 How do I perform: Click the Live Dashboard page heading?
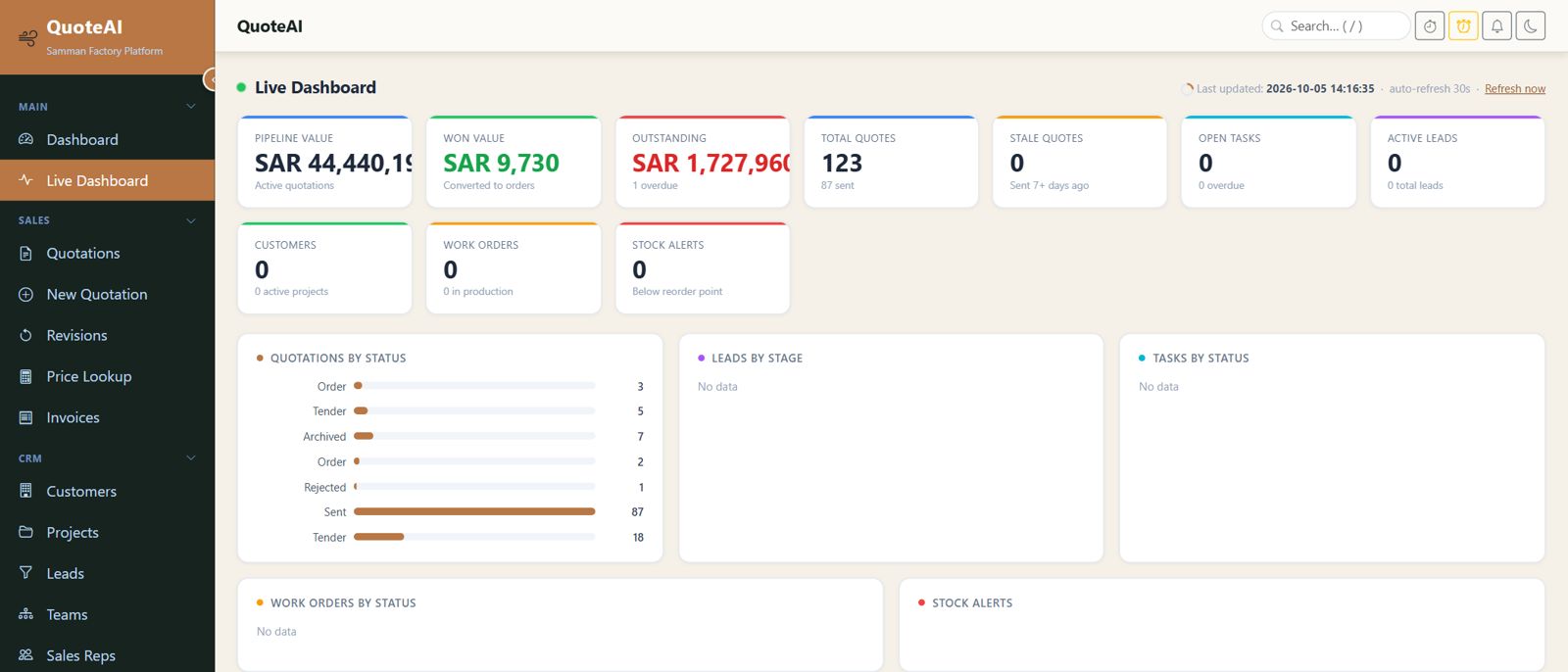[316, 87]
